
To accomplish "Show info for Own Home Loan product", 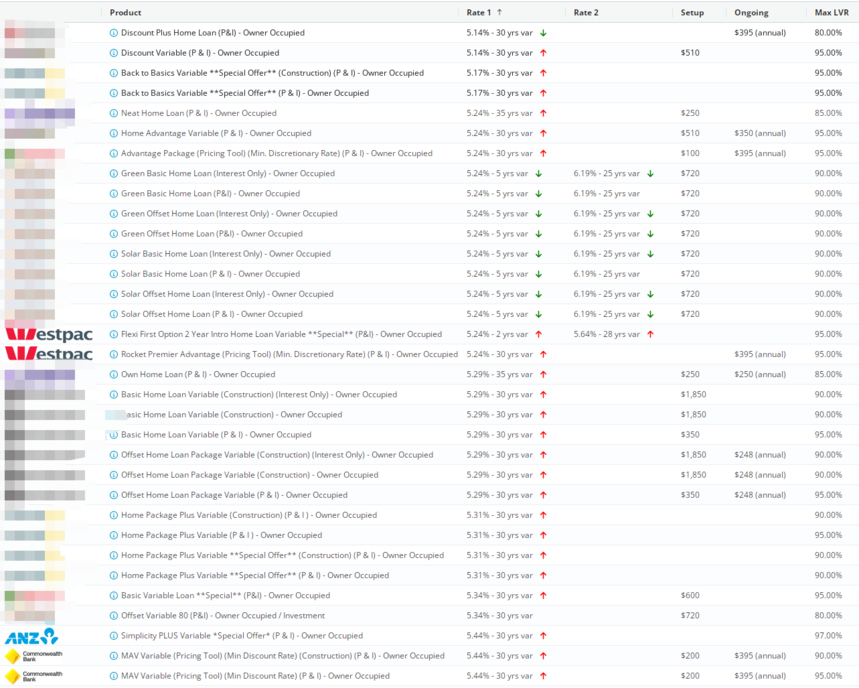I will tap(113, 375).
